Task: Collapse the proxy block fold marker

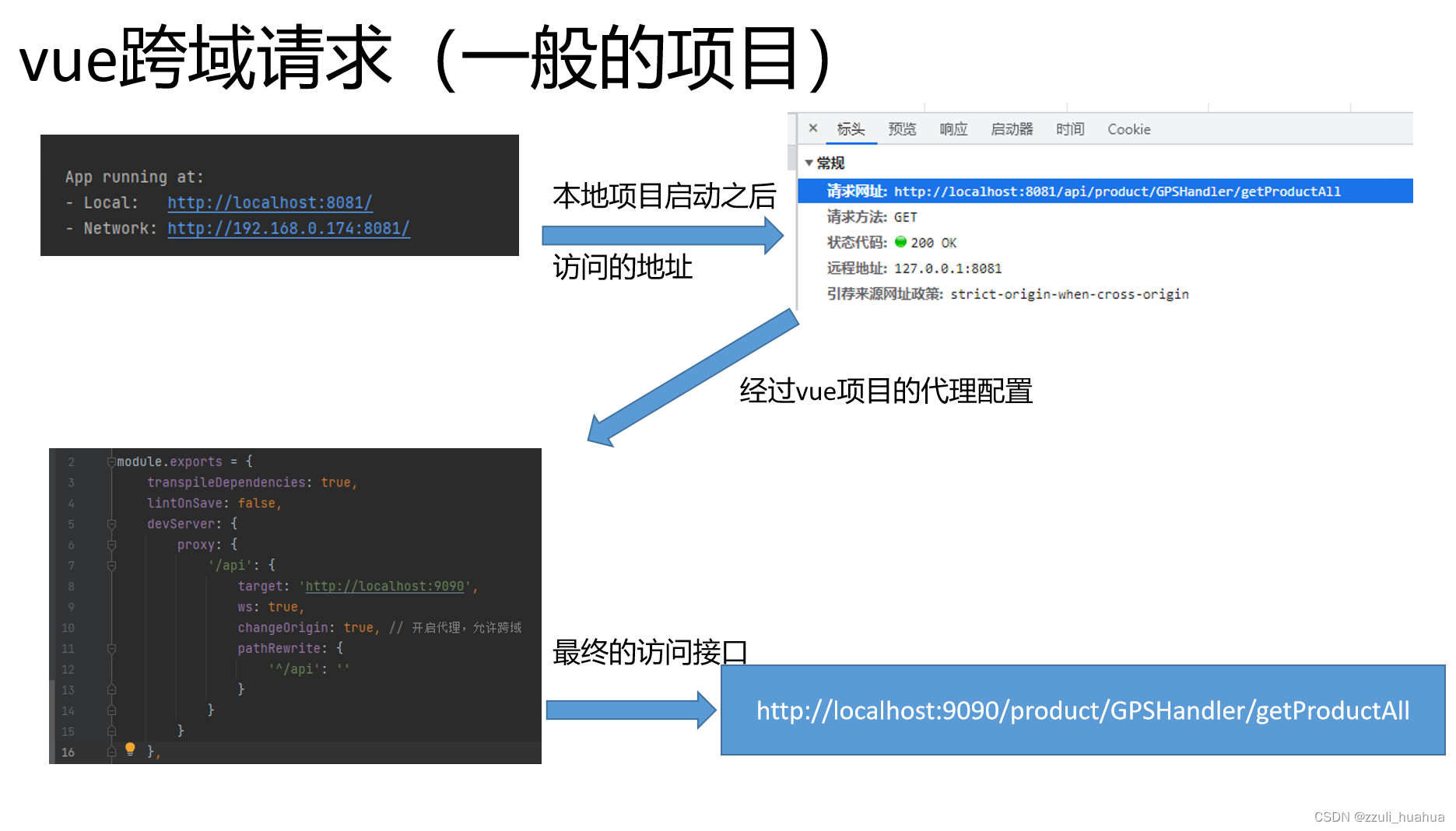Action: pos(111,545)
